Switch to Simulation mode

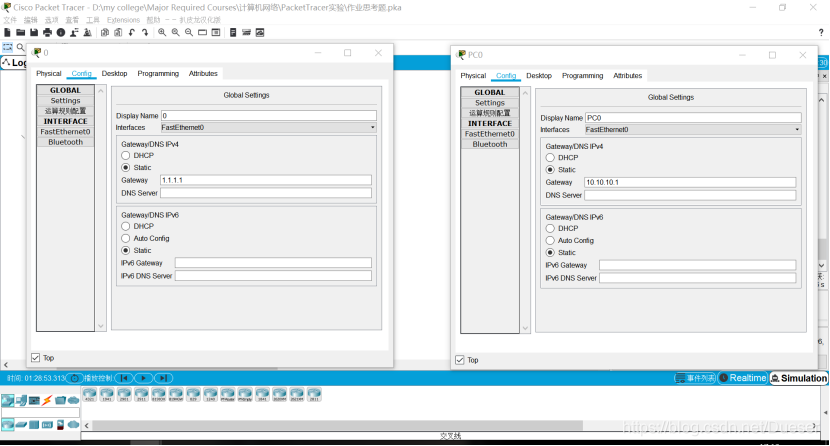click(799, 378)
